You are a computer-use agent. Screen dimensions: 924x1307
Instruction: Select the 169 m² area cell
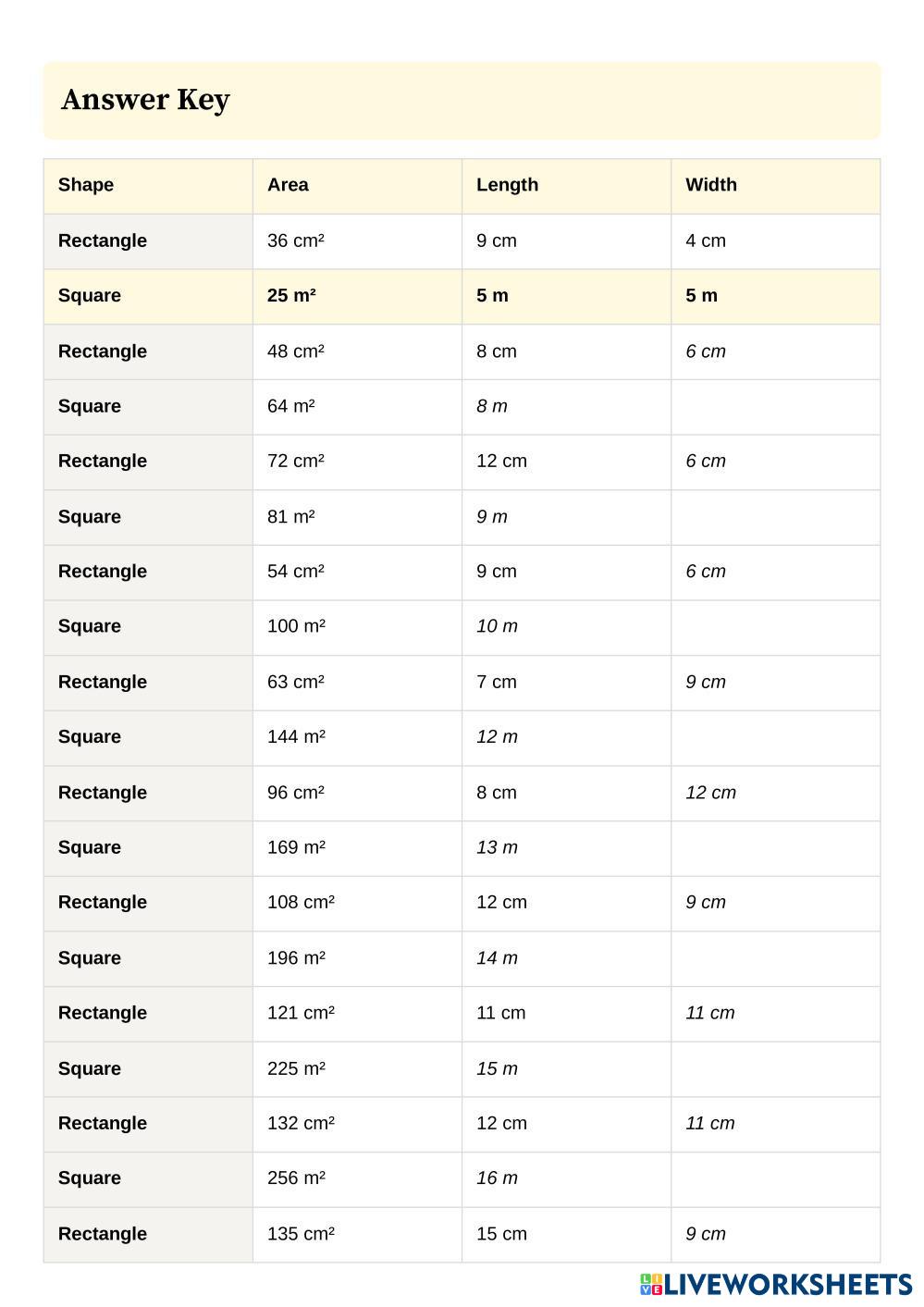pos(296,847)
